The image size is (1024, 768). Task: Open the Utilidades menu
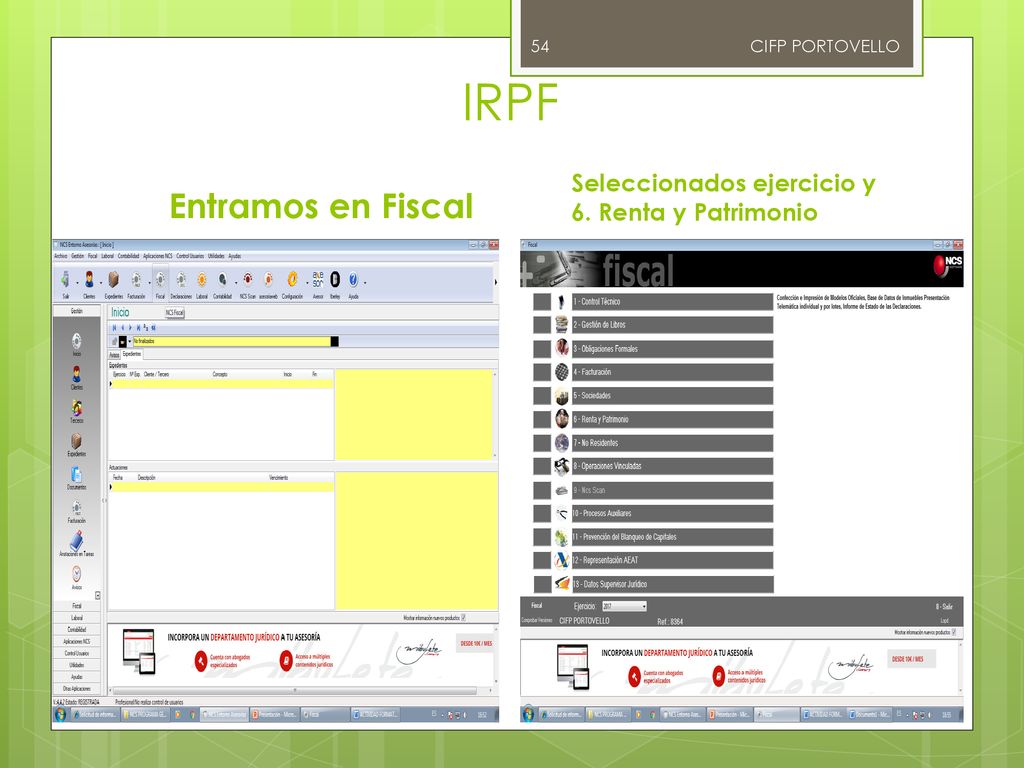(216, 256)
